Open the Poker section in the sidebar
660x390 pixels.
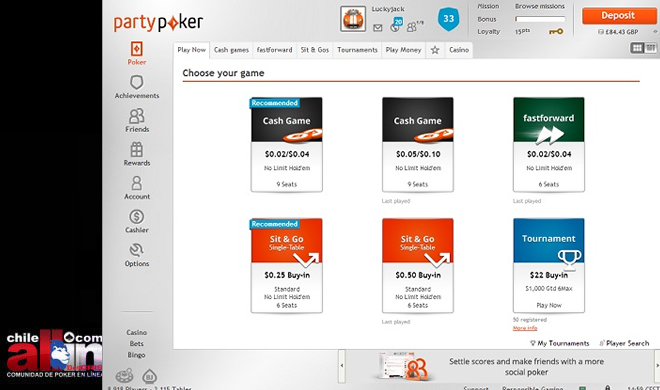coord(136,53)
